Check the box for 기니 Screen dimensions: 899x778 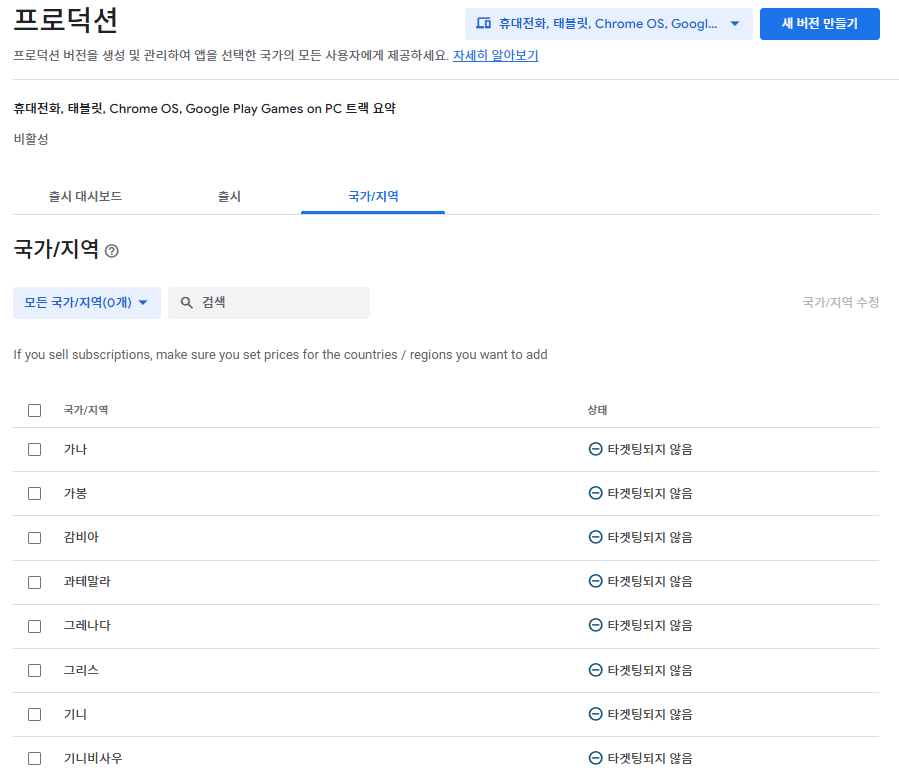point(34,714)
